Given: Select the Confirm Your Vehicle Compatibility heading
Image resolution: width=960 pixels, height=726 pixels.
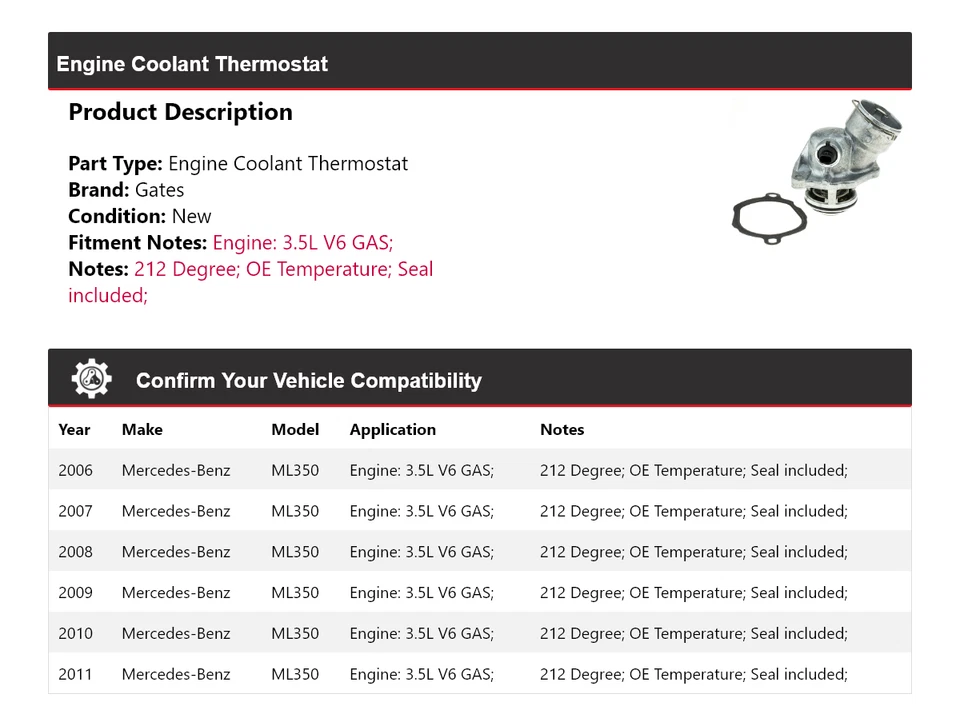Looking at the screenshot, I should click(x=308, y=381).
